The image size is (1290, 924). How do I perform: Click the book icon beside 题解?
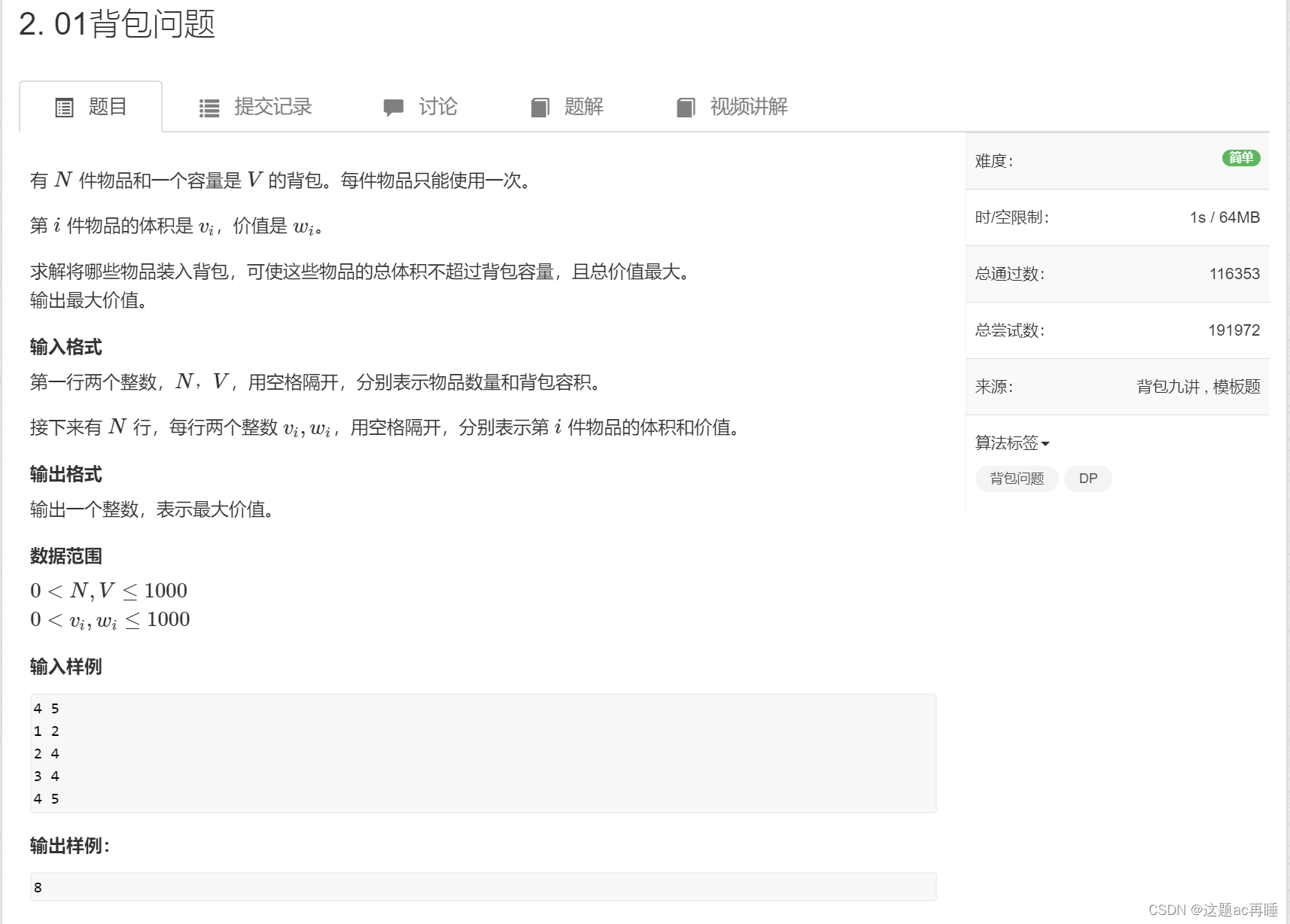pos(539,107)
